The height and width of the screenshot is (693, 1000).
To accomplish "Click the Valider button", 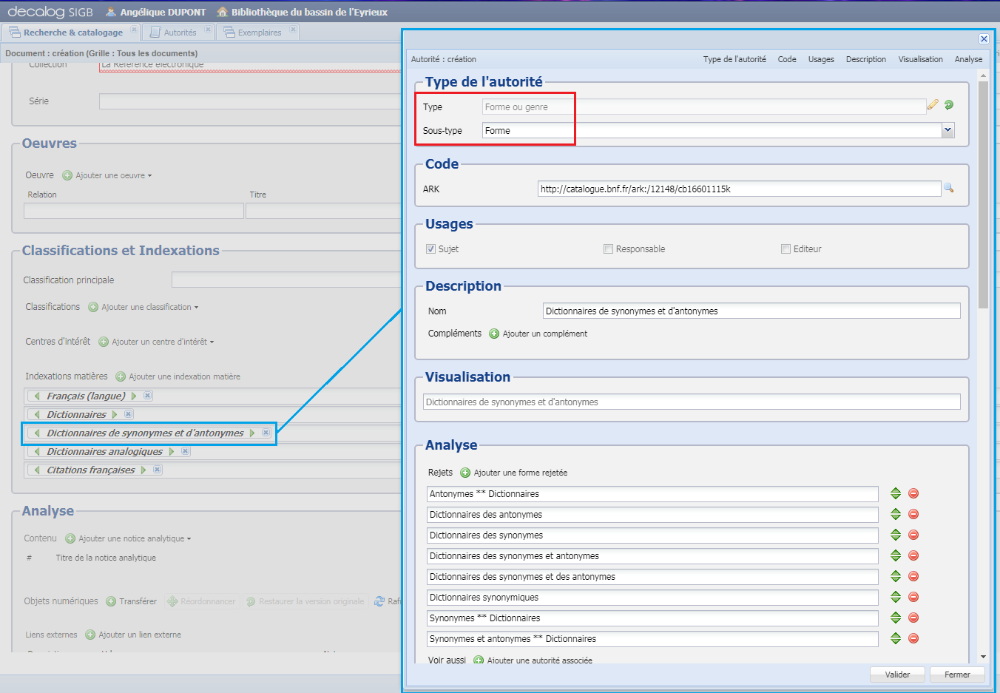I will [897, 675].
